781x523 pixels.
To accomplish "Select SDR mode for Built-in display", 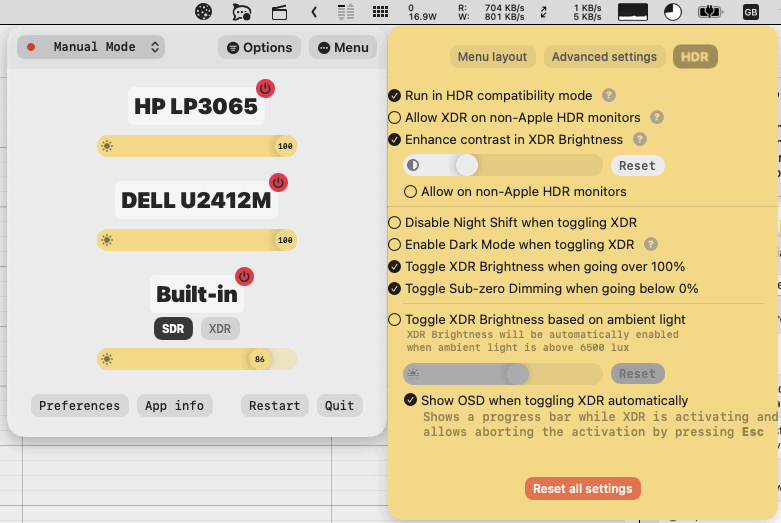I will (x=173, y=329).
